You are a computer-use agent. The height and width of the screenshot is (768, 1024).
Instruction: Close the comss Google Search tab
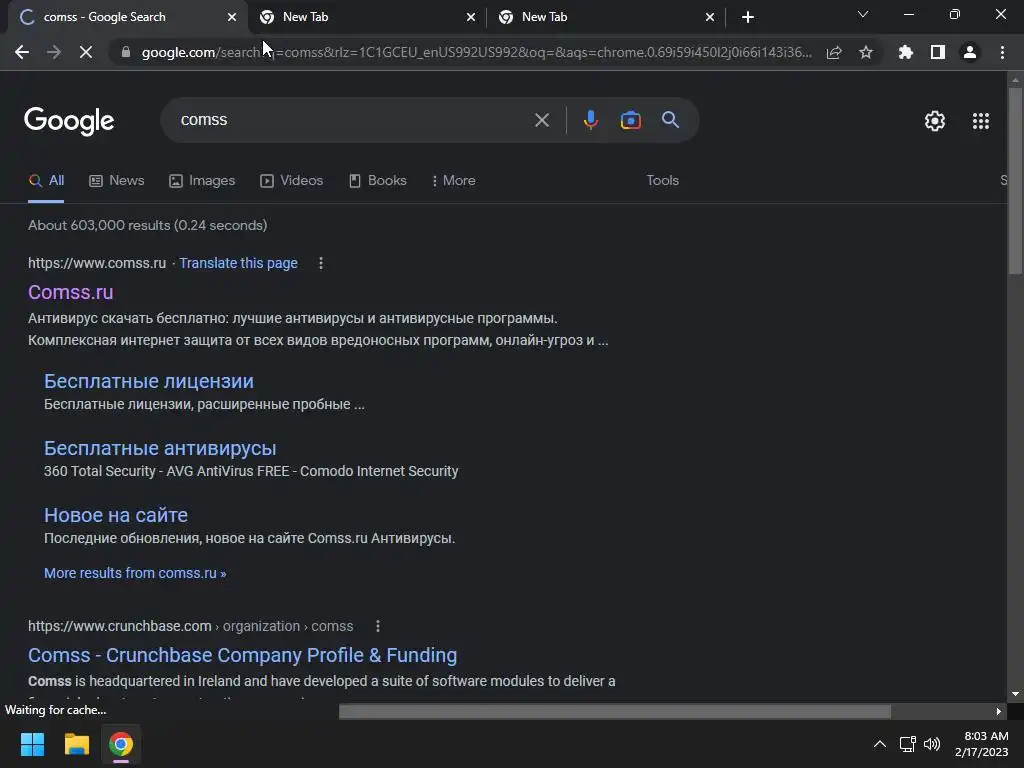pyautogui.click(x=232, y=17)
